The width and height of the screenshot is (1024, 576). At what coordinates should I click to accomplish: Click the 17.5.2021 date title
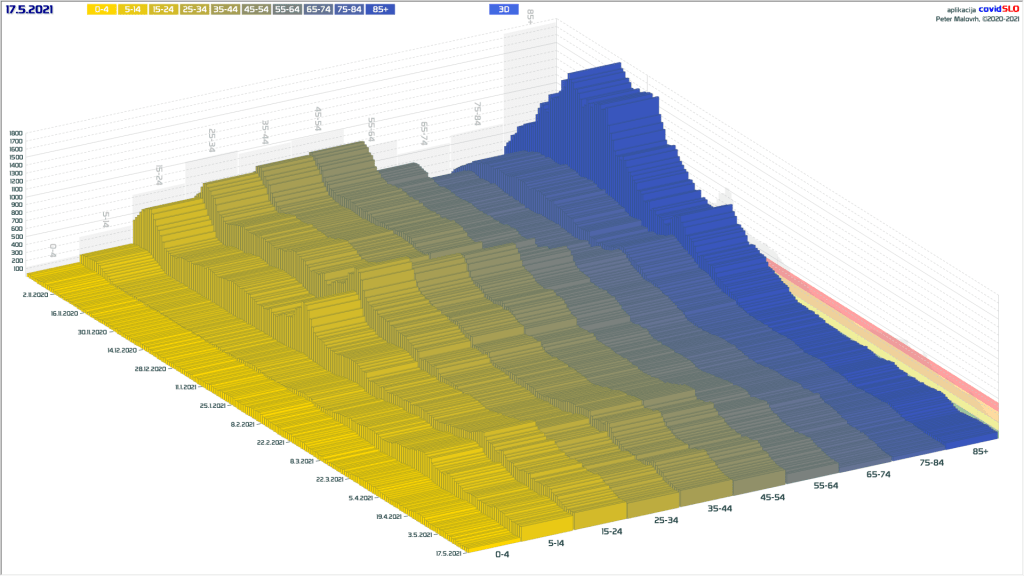click(x=30, y=9)
